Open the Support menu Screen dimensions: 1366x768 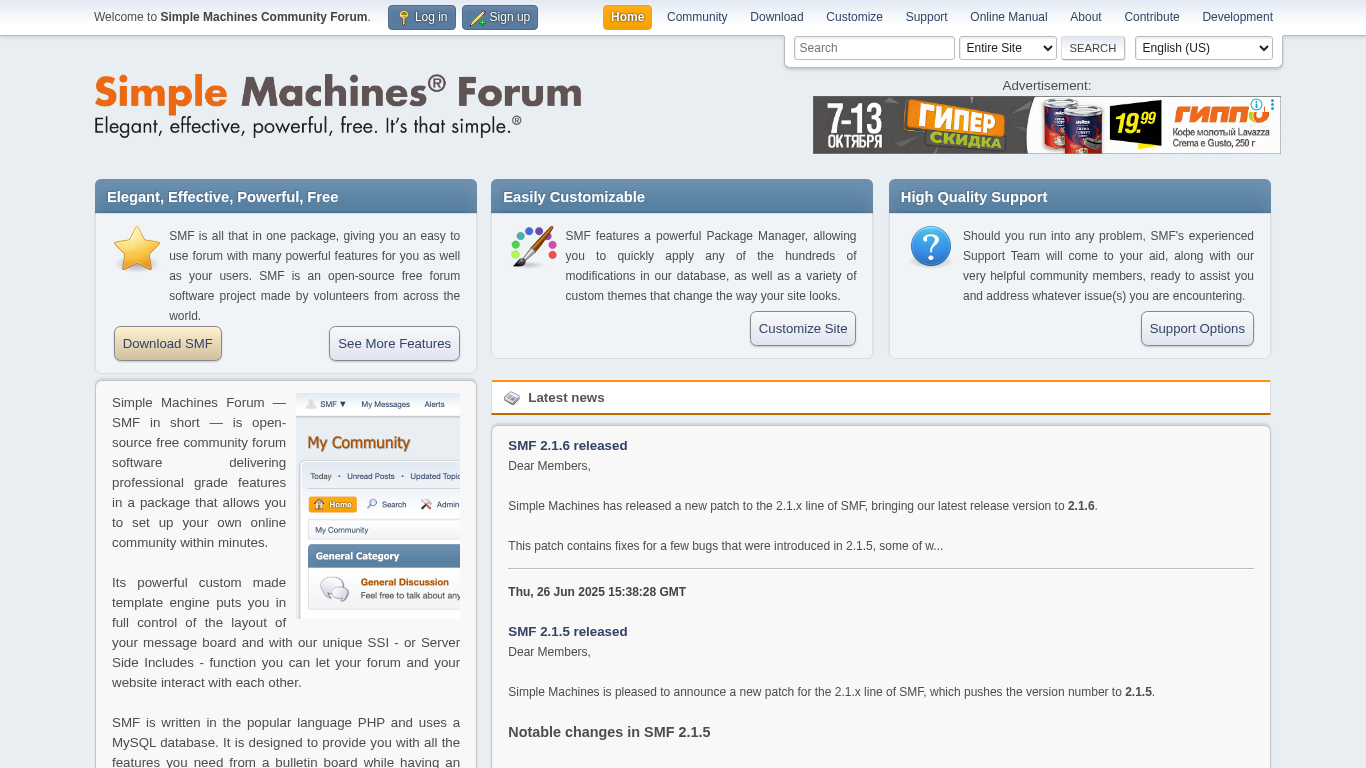927,17
